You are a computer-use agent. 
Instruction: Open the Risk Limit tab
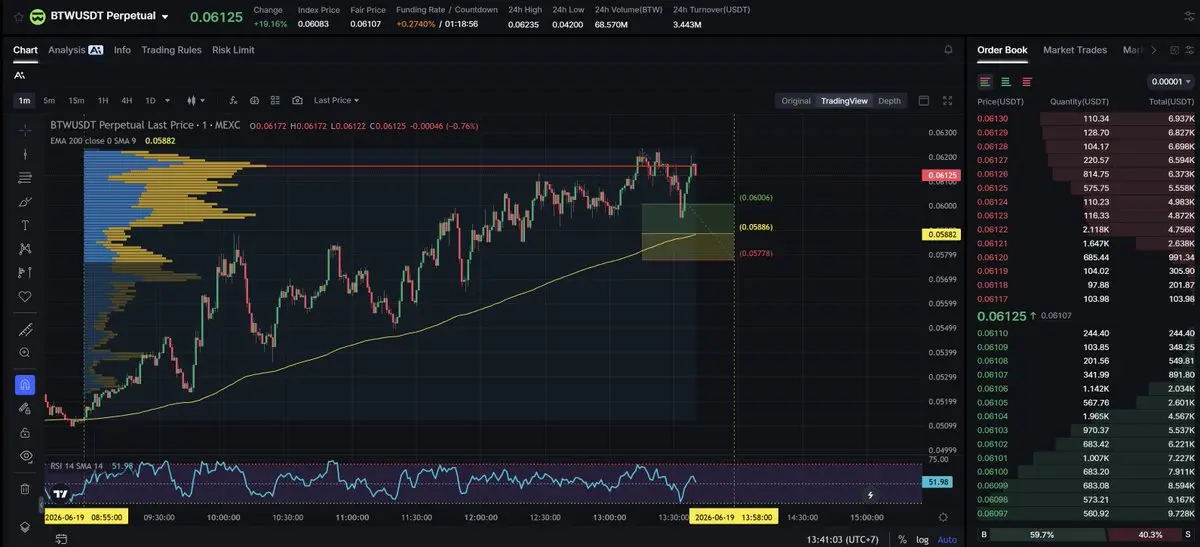233,50
